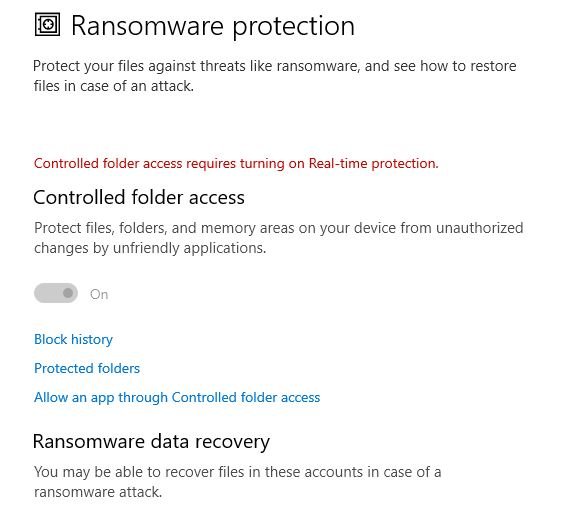Click the final 'ransomware attack.' text line
The width and height of the screenshot is (561, 519).
[98, 492]
